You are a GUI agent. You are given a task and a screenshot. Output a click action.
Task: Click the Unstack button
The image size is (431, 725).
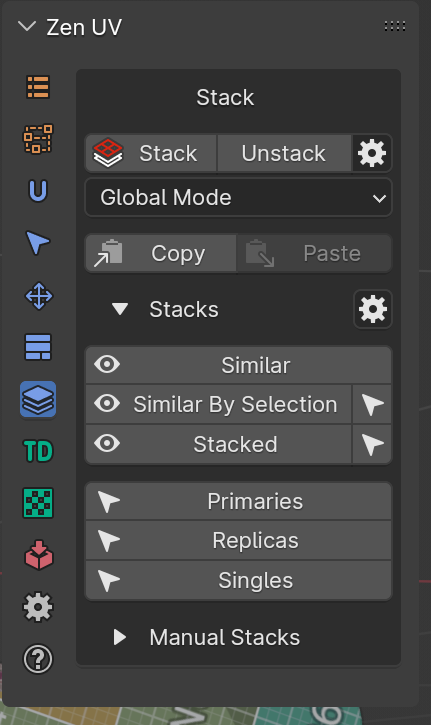284,153
